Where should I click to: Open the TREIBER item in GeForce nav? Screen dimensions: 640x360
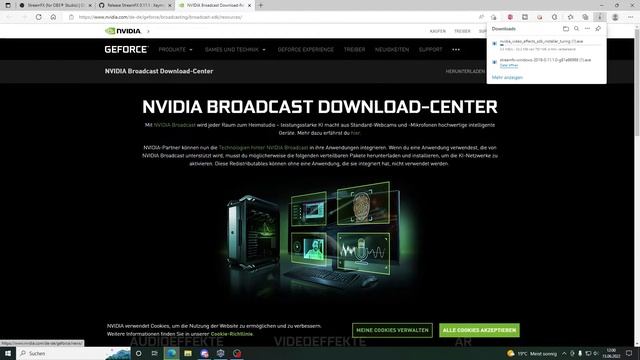(x=354, y=49)
